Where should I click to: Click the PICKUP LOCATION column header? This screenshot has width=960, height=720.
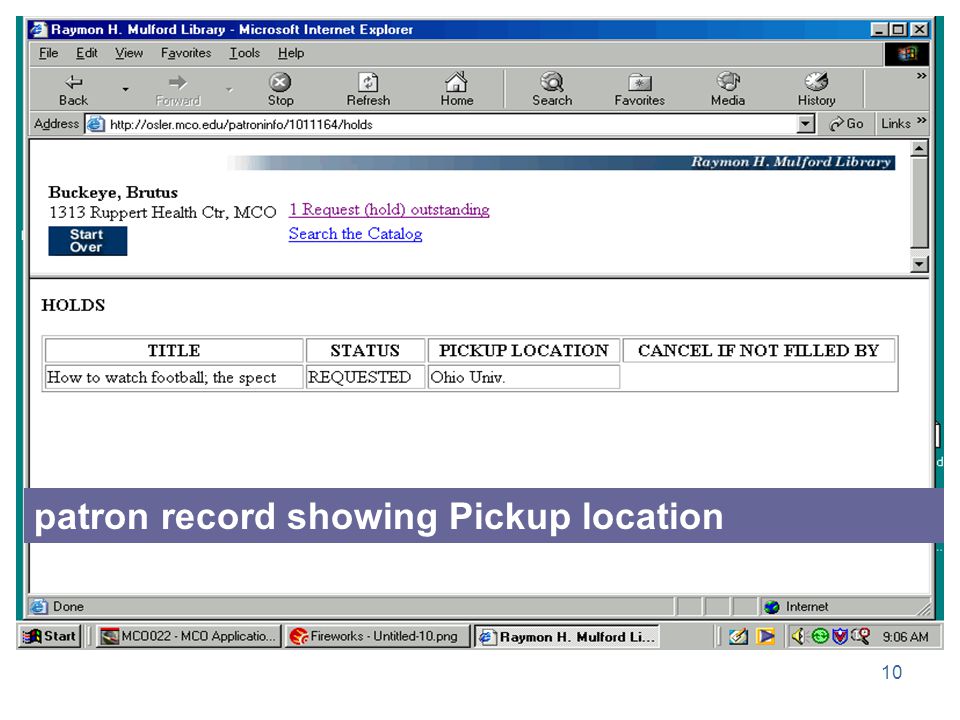[x=523, y=350]
